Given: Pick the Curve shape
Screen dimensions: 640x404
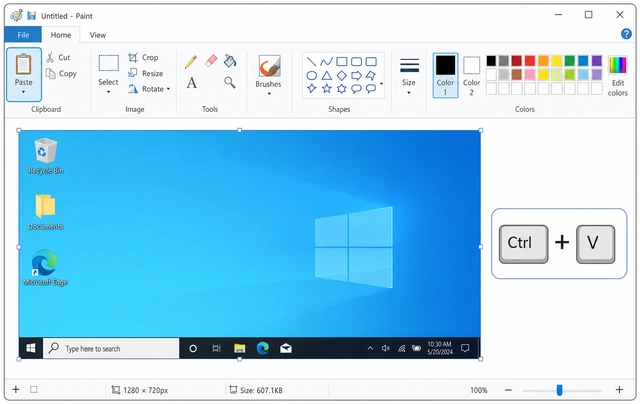Looking at the screenshot, I should click(326, 62).
